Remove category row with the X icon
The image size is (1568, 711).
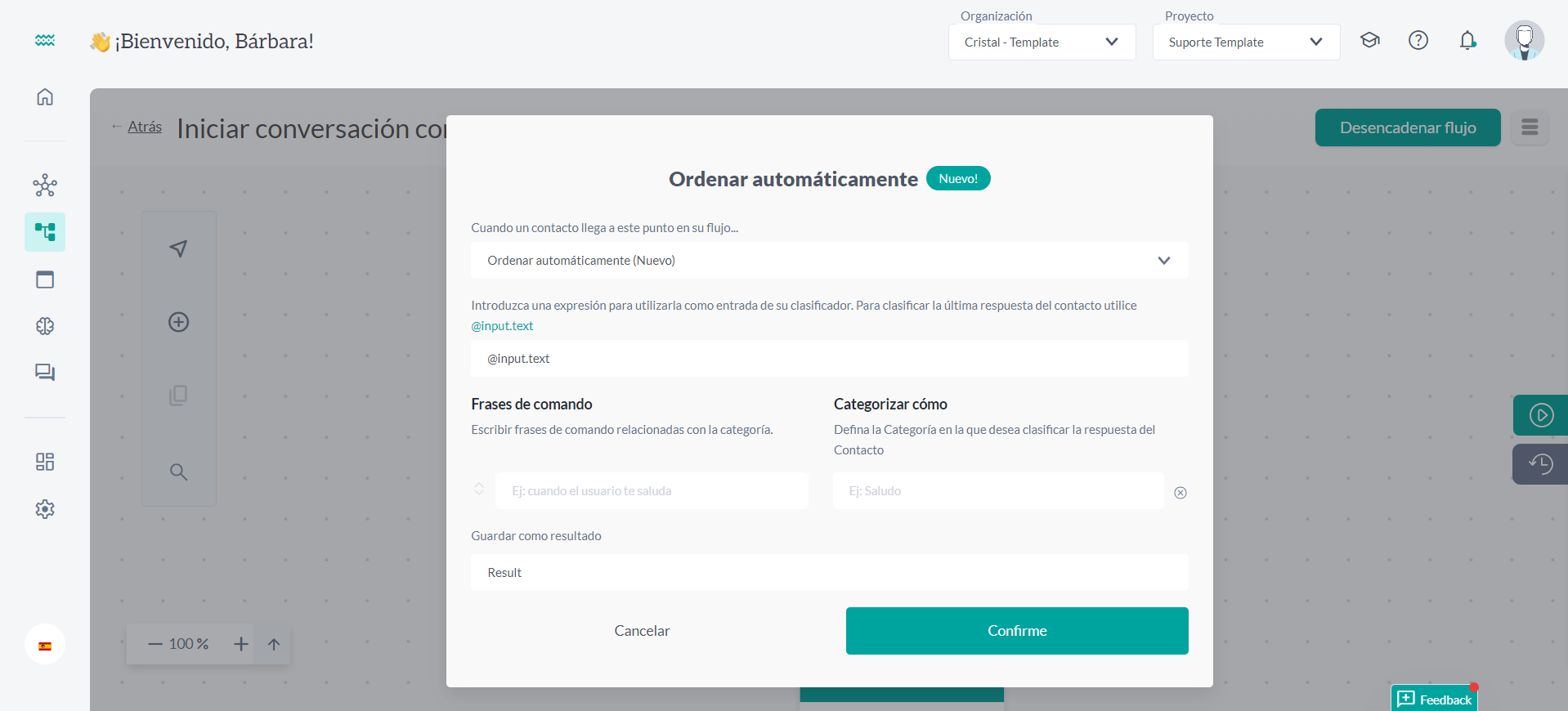click(x=1180, y=493)
